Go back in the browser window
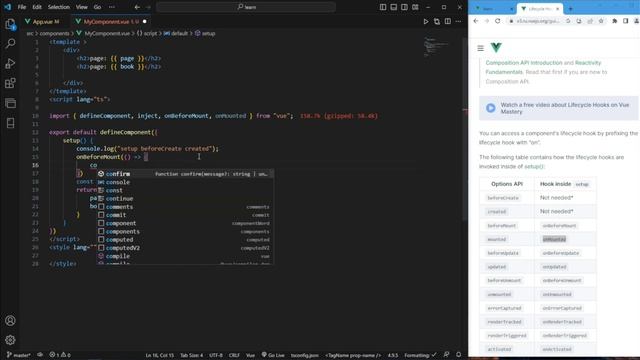Screen dimensions: 640x360 coord(476,21)
